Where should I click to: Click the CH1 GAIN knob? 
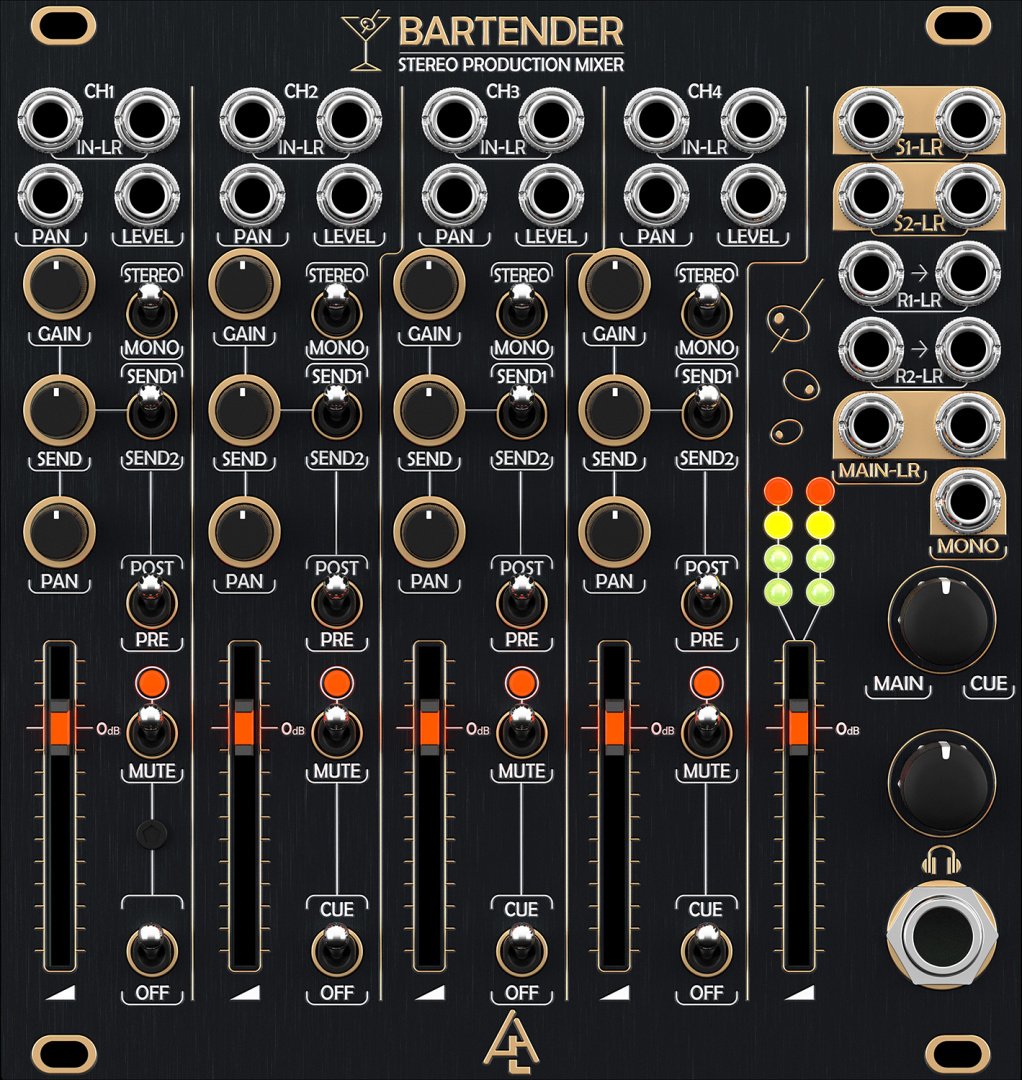pos(59,284)
